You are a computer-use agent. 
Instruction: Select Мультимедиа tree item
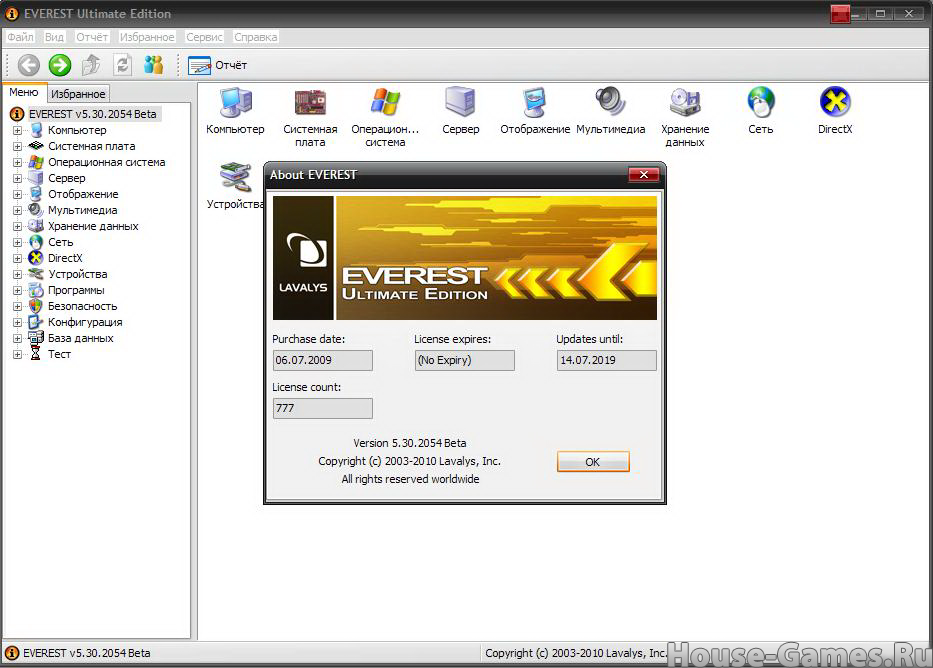coord(82,210)
